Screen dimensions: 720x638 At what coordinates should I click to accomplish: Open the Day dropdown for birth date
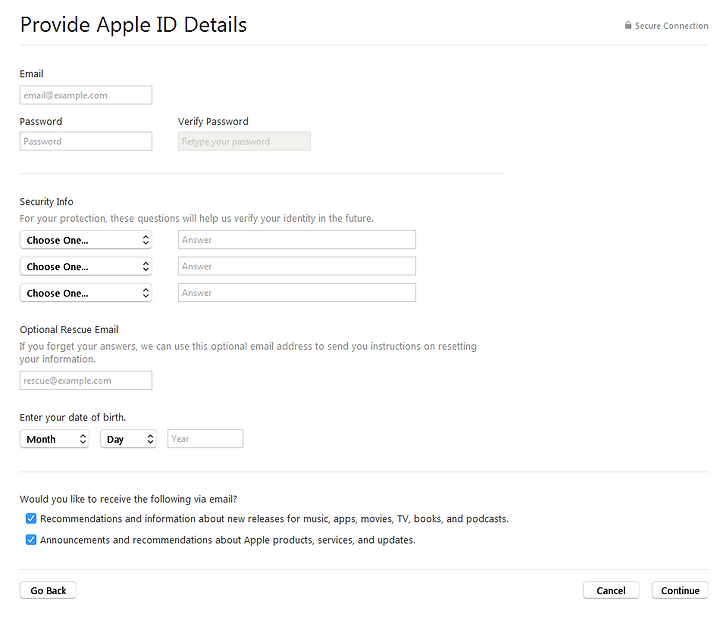click(x=129, y=439)
